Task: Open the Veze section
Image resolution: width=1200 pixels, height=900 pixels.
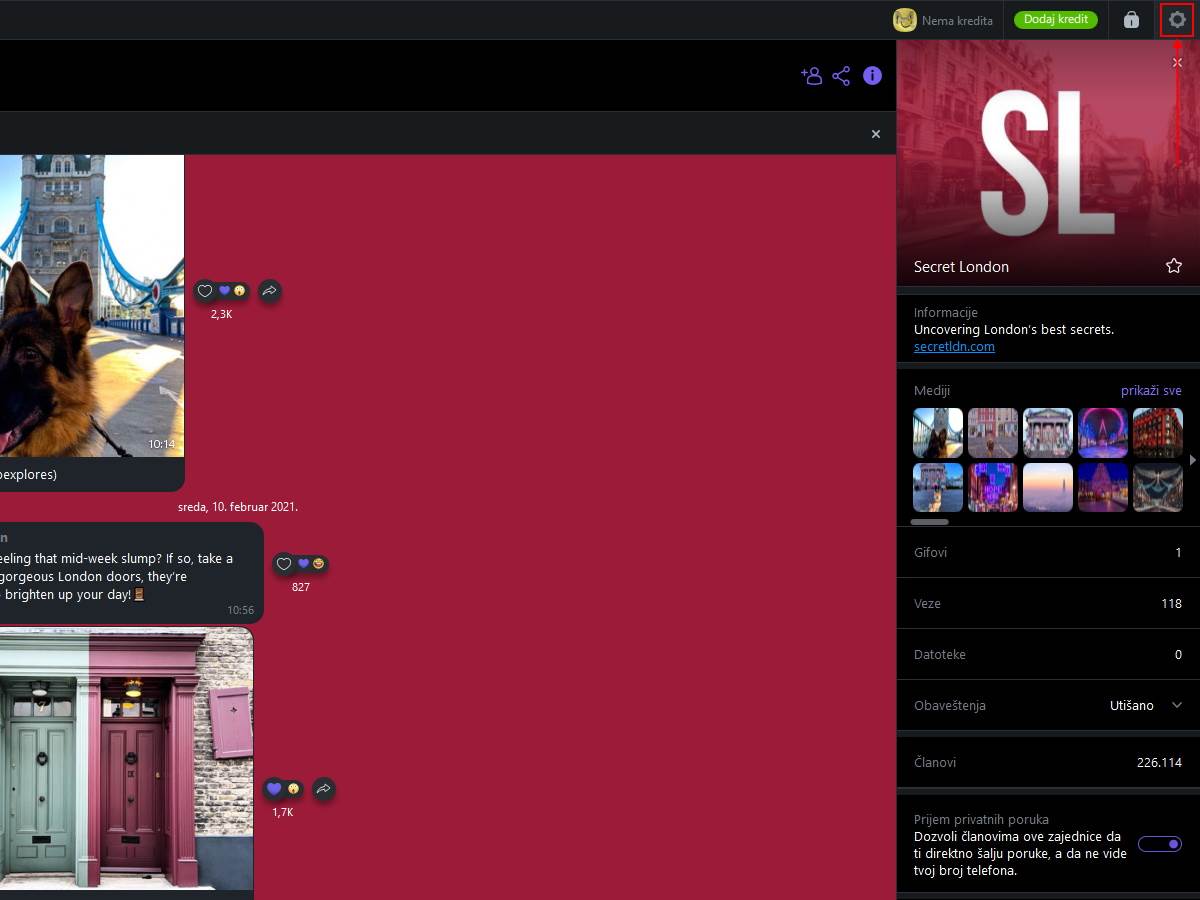Action: pos(1047,603)
